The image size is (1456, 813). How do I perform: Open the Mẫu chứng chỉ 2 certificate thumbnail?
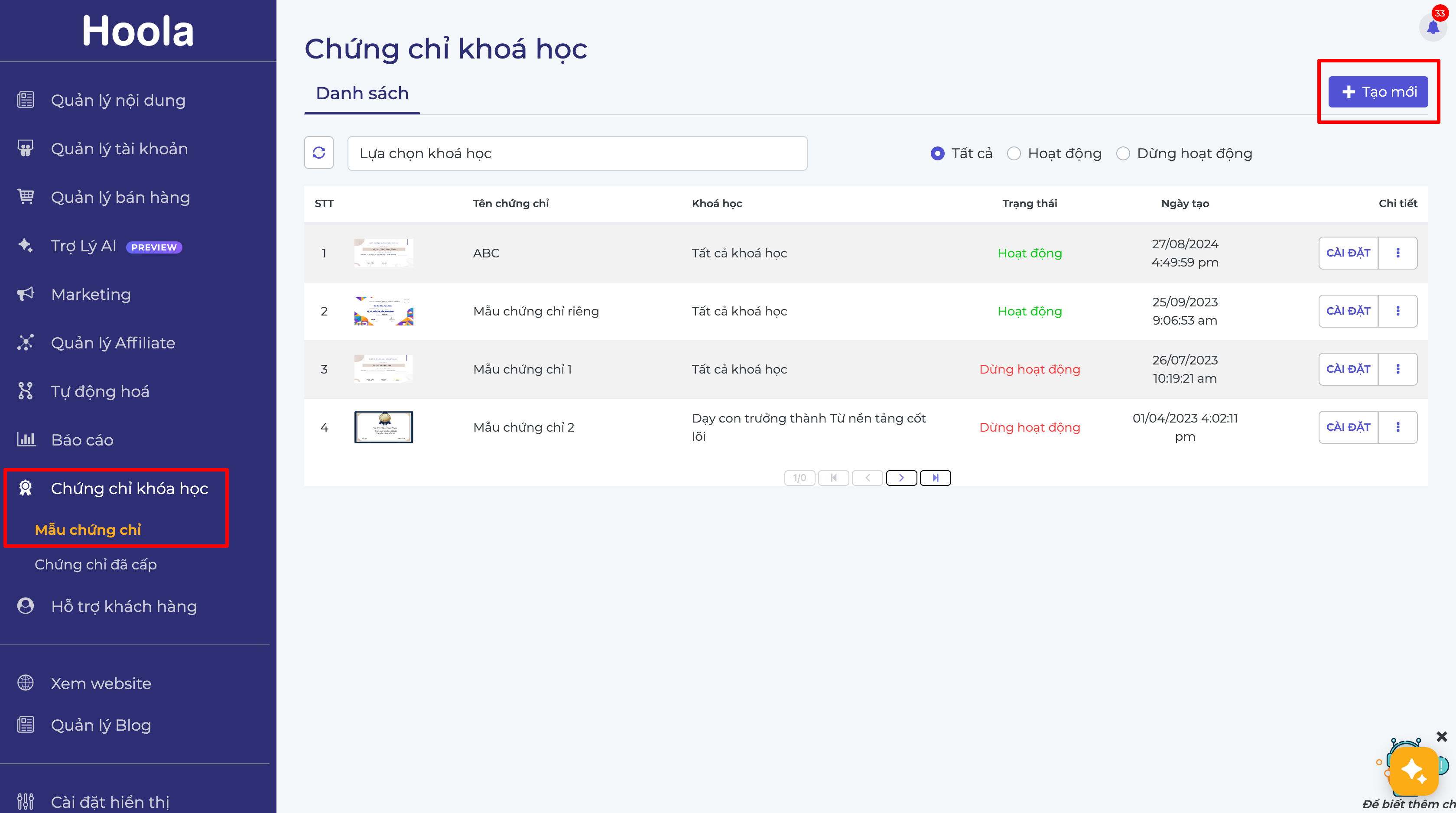[x=384, y=427]
